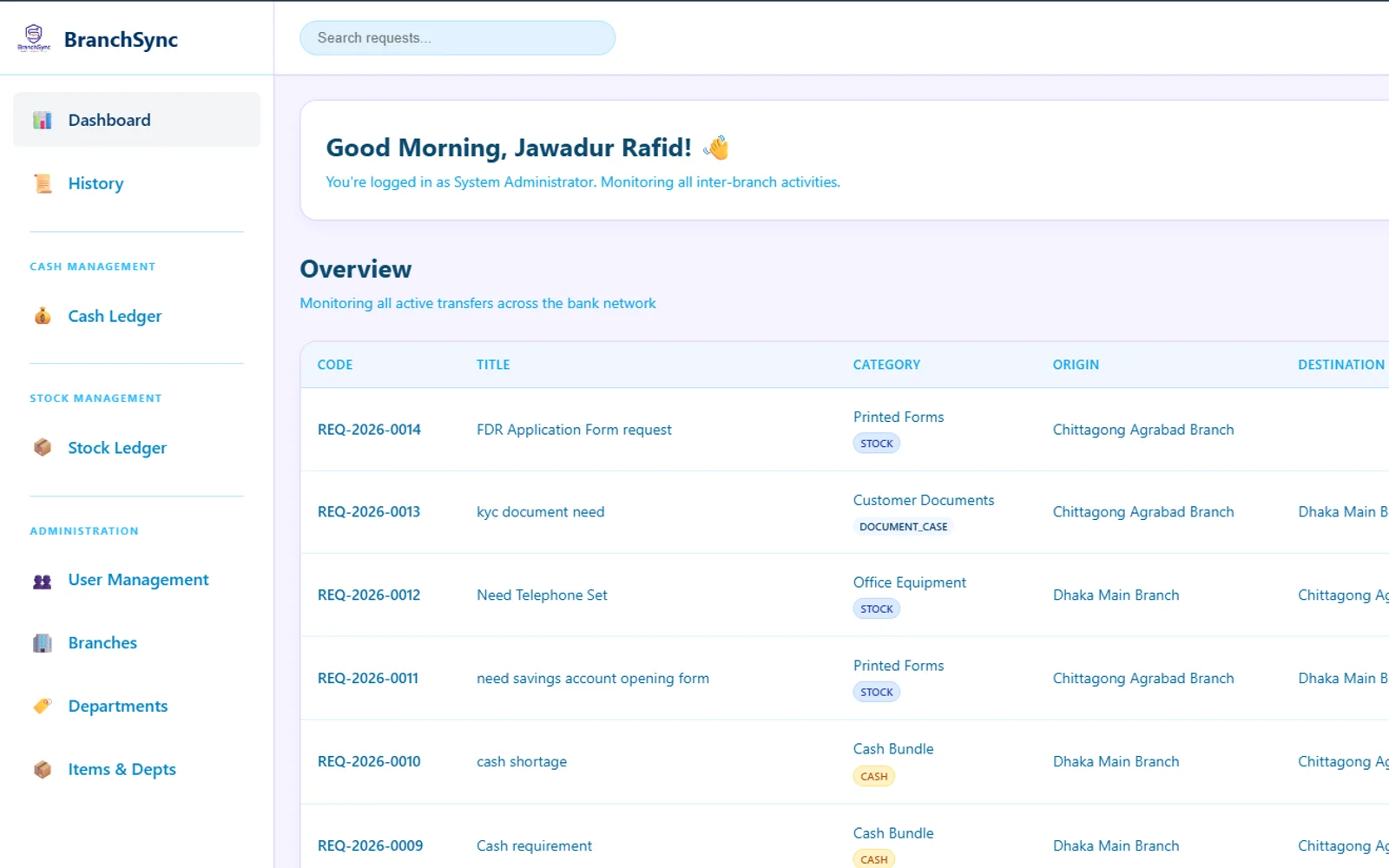Click the DESTINATION column header
1389x868 pixels.
(1341, 365)
